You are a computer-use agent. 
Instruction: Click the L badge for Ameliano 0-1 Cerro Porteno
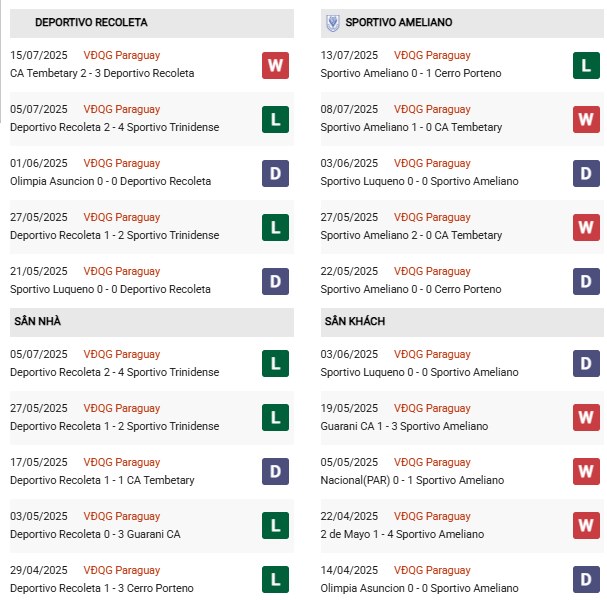pos(586,66)
